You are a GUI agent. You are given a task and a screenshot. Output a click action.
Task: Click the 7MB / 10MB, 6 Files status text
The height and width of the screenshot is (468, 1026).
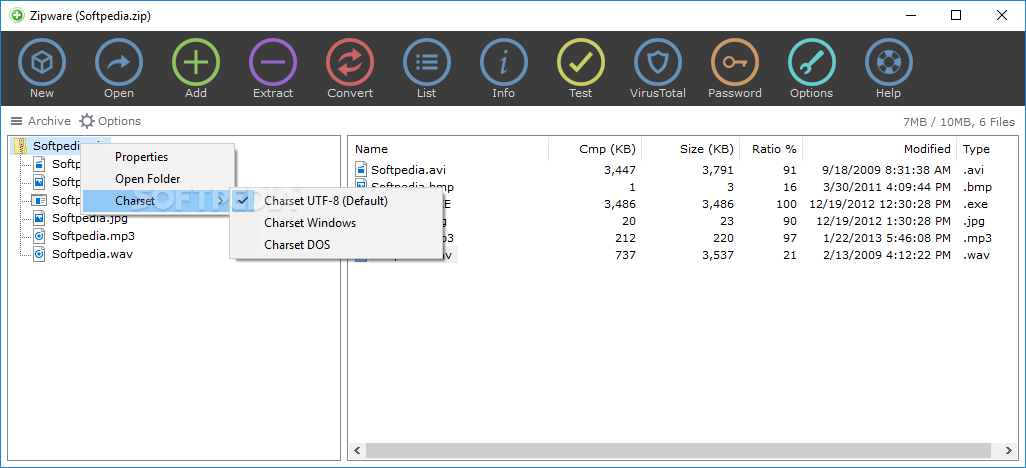[959, 122]
